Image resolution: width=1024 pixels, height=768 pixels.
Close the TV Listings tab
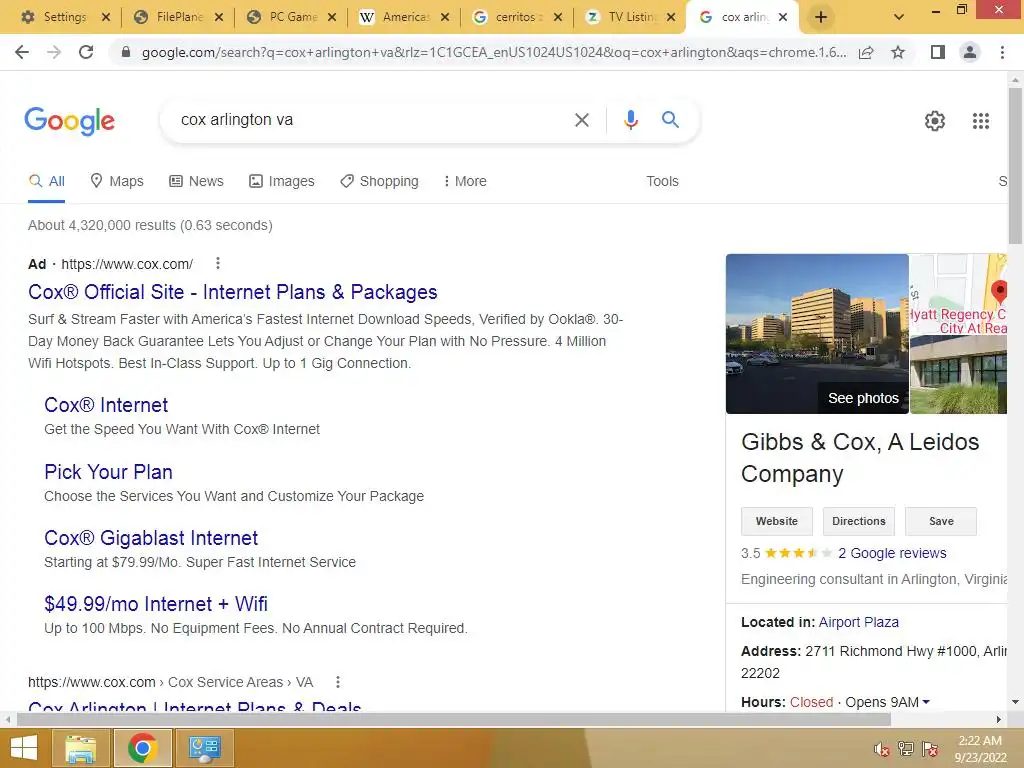click(671, 17)
